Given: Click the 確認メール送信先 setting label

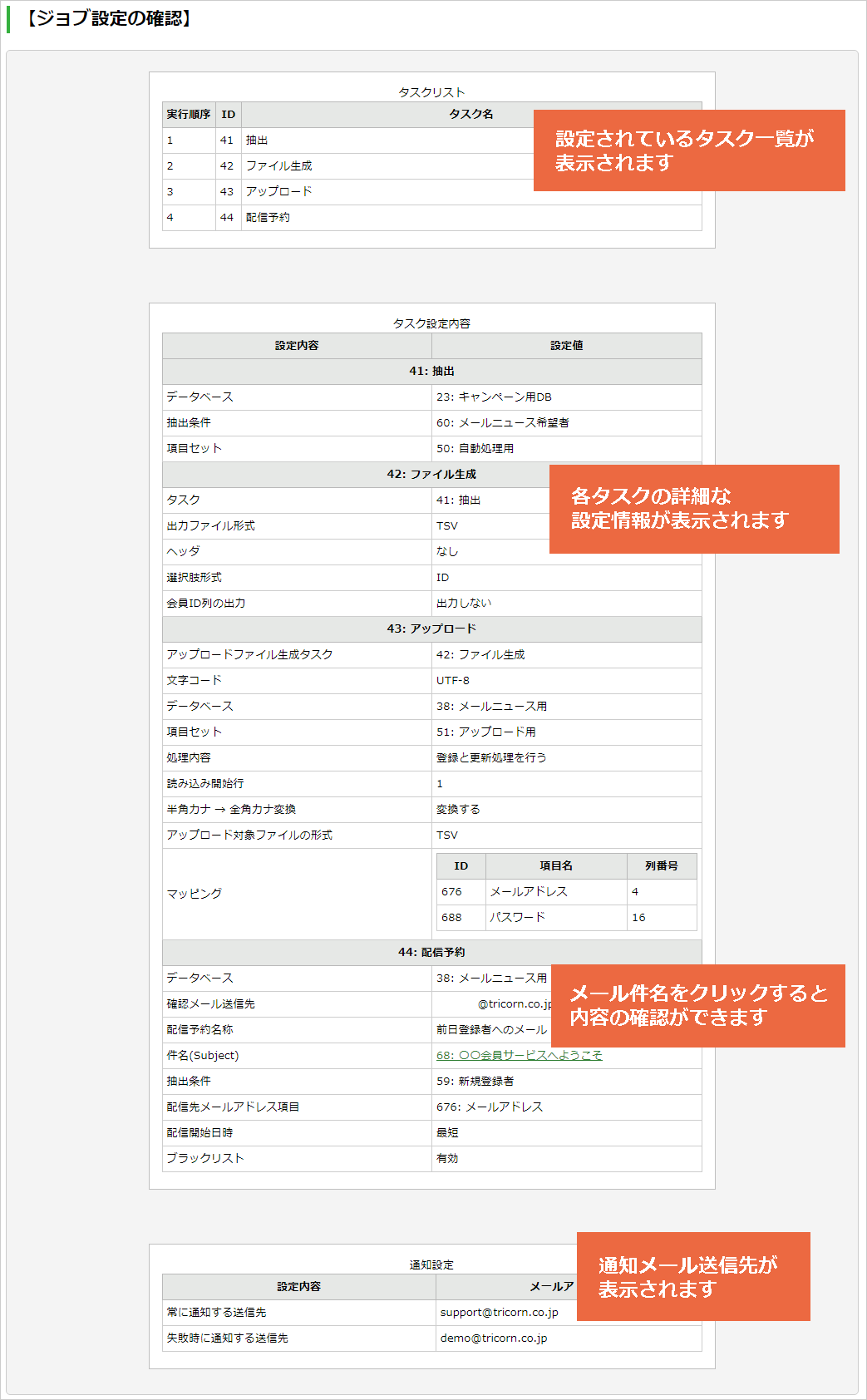Looking at the screenshot, I should (x=210, y=1004).
